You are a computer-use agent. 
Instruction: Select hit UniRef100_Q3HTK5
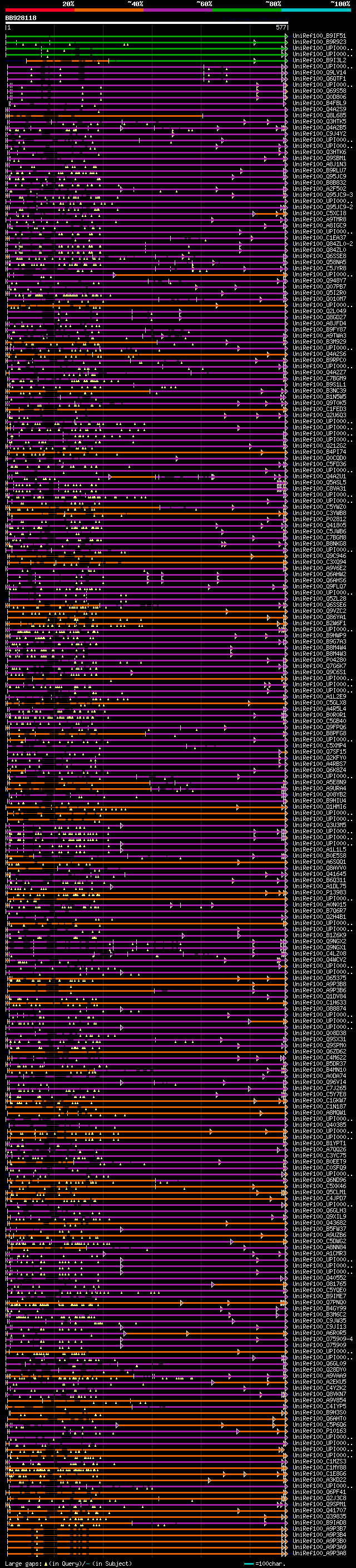(x=319, y=121)
